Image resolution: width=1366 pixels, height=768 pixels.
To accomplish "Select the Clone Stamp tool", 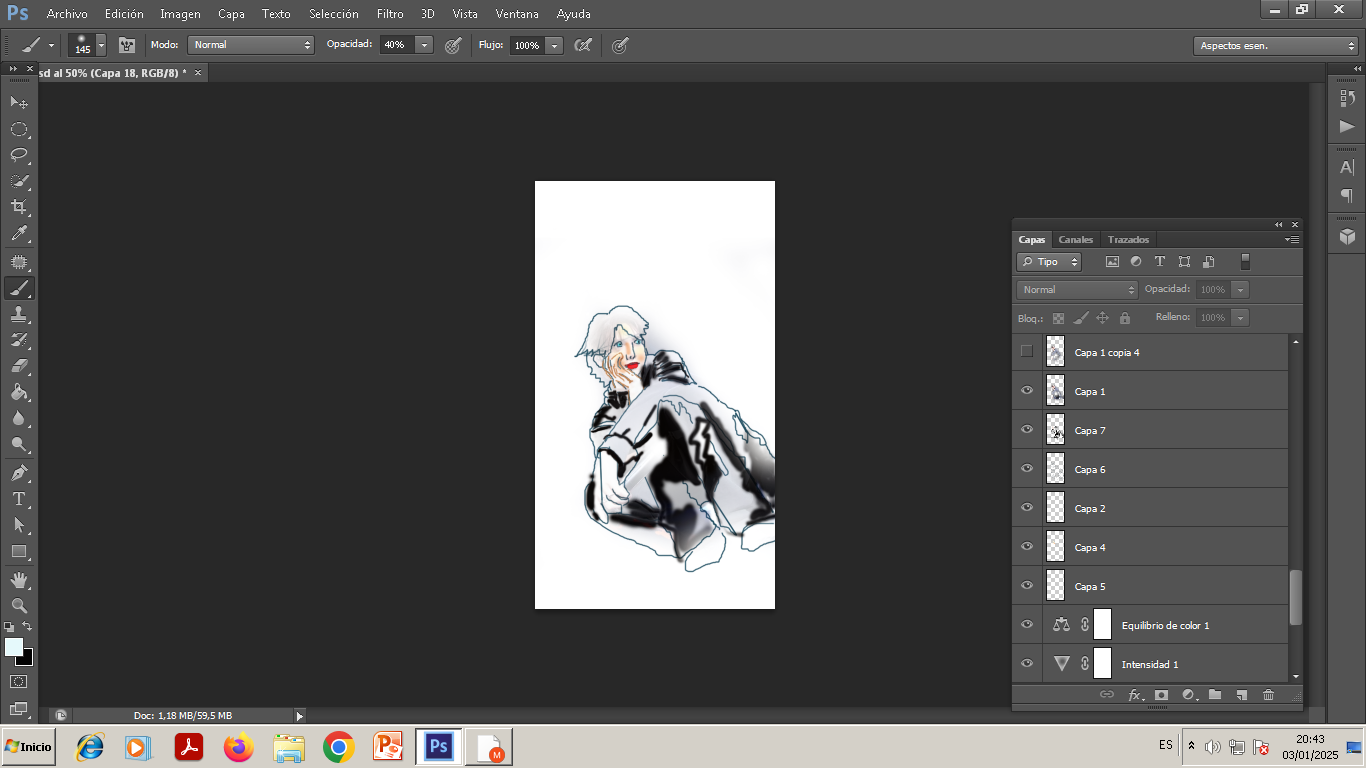I will [19, 314].
